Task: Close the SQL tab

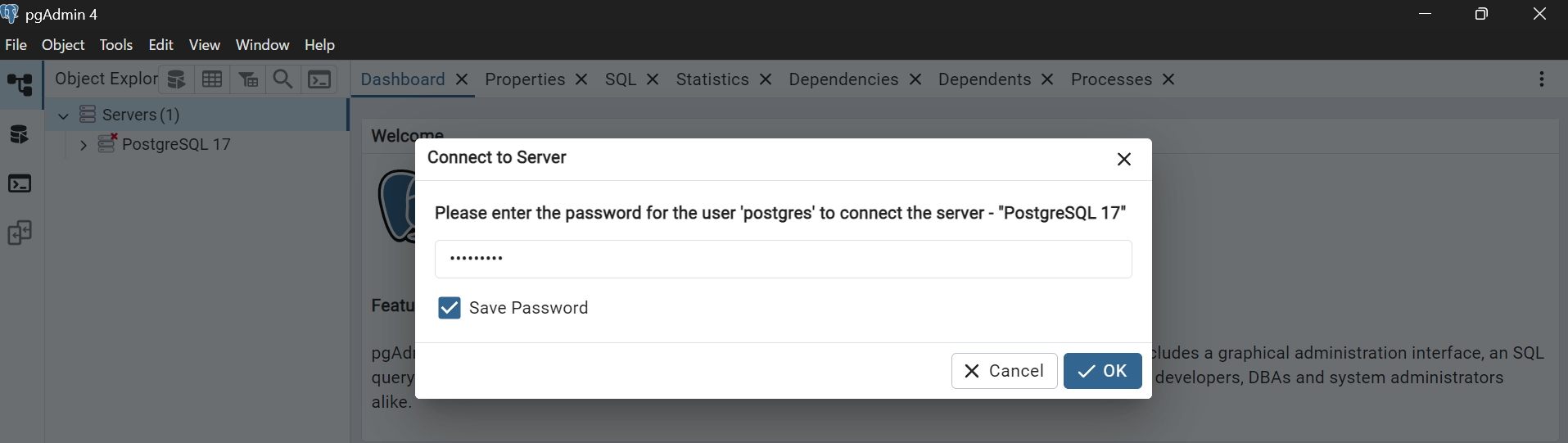Action: [653, 79]
